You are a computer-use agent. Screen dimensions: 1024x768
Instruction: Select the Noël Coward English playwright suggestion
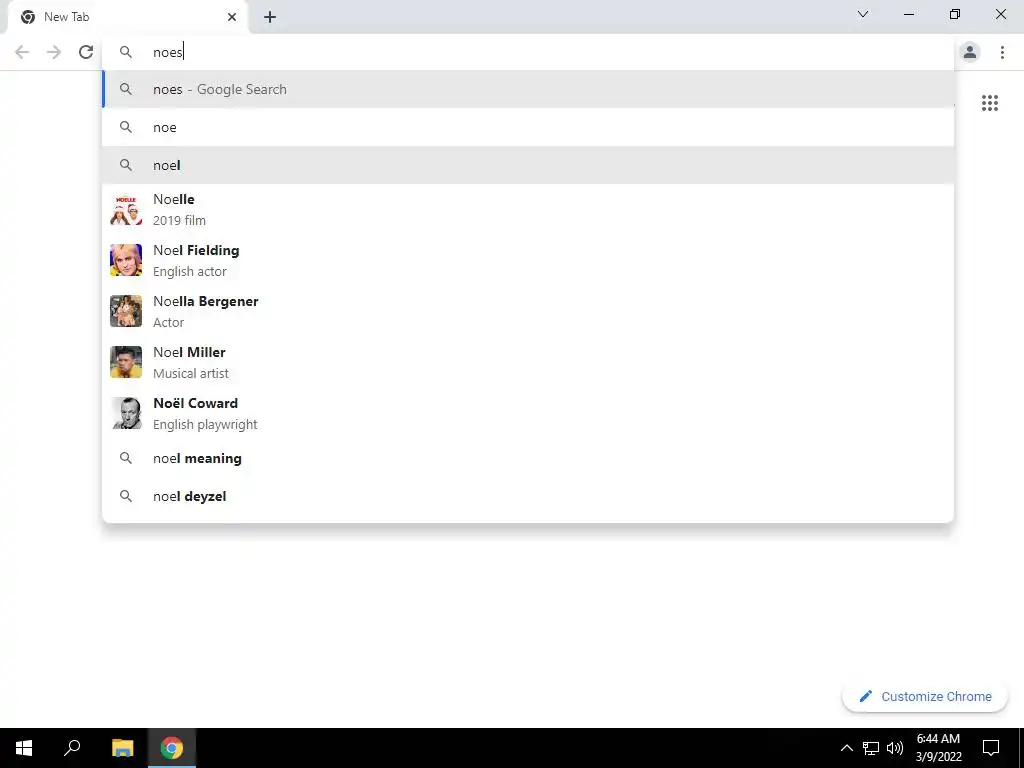tap(528, 413)
